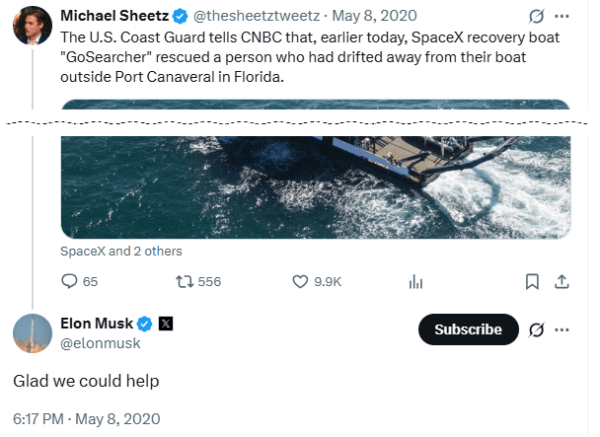The image size is (600, 437).
Task: Like the tweet with 9.9K hearts
Action: click(300, 282)
